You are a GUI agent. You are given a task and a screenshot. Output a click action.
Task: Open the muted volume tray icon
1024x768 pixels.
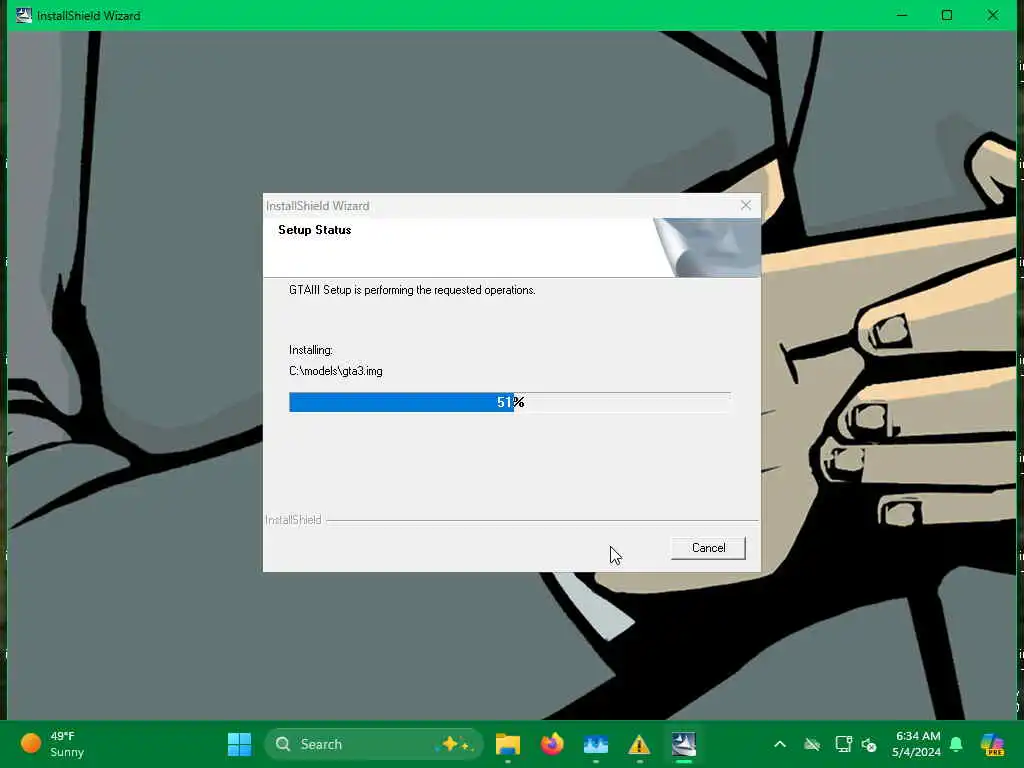869,744
